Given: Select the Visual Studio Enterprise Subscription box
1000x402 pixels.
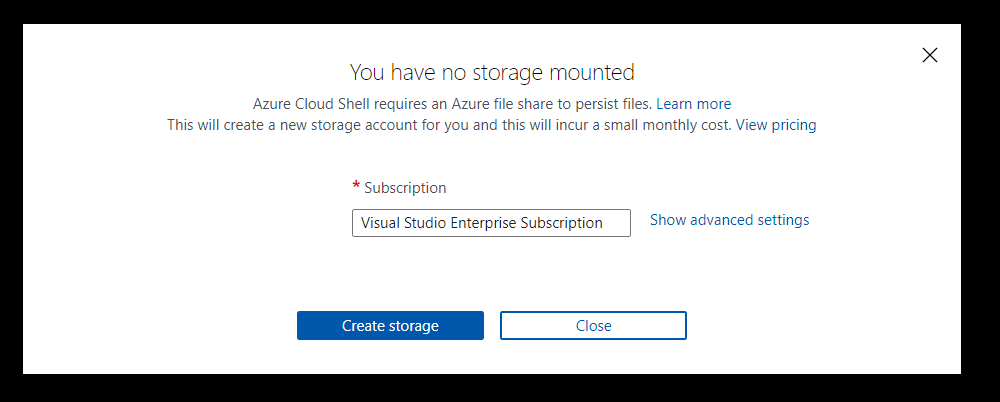Looking at the screenshot, I should click(x=491, y=223).
